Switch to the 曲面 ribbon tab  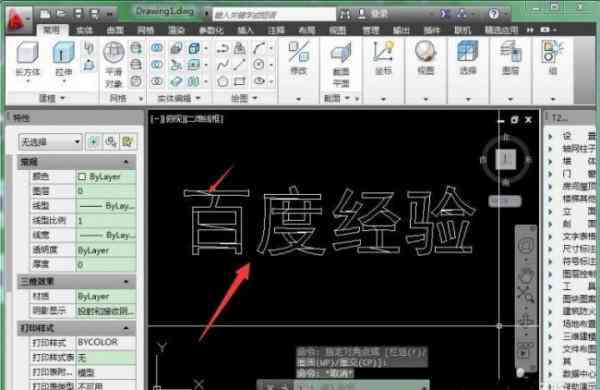click(115, 30)
